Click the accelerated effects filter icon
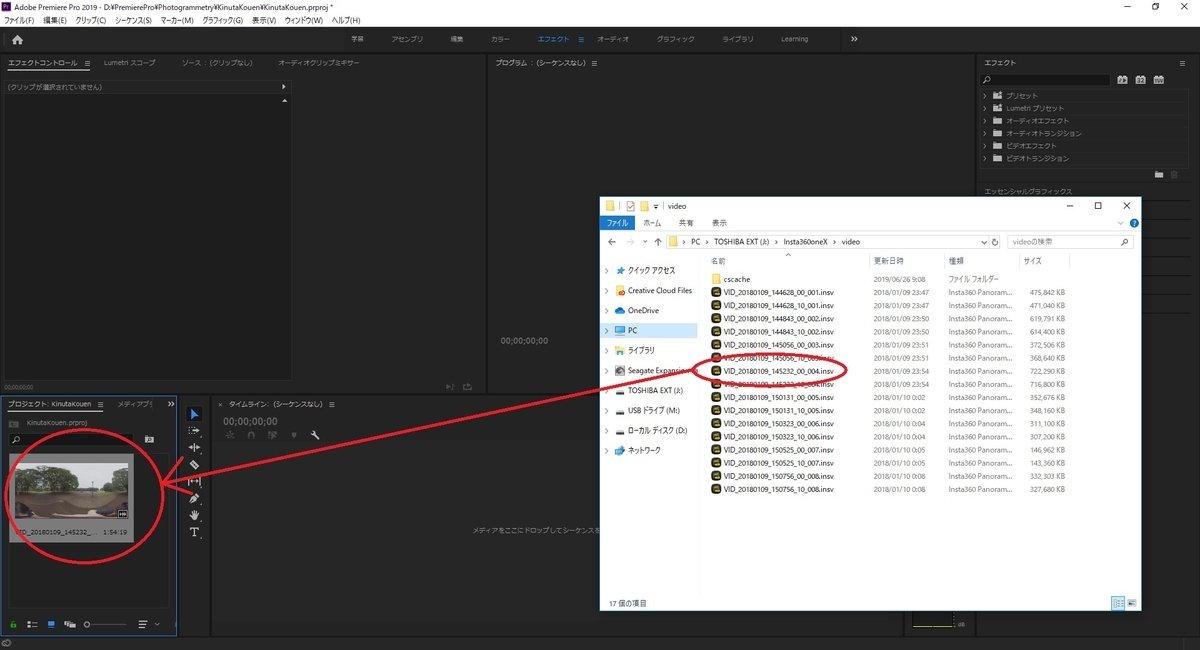Image resolution: width=1200 pixels, height=650 pixels. [x=1123, y=80]
